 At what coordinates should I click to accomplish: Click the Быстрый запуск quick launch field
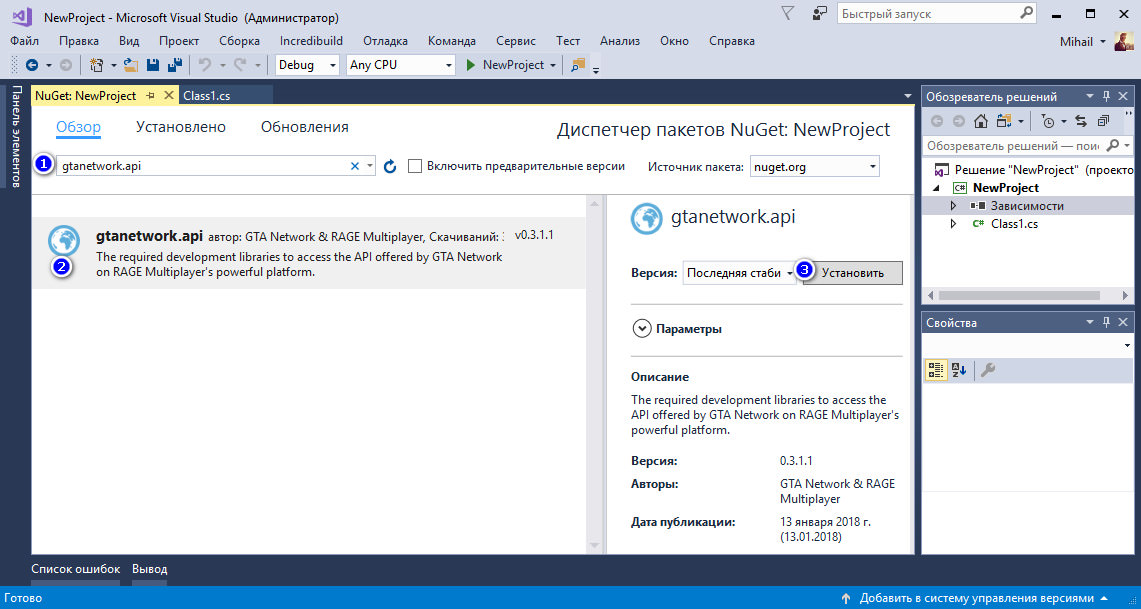tap(929, 13)
